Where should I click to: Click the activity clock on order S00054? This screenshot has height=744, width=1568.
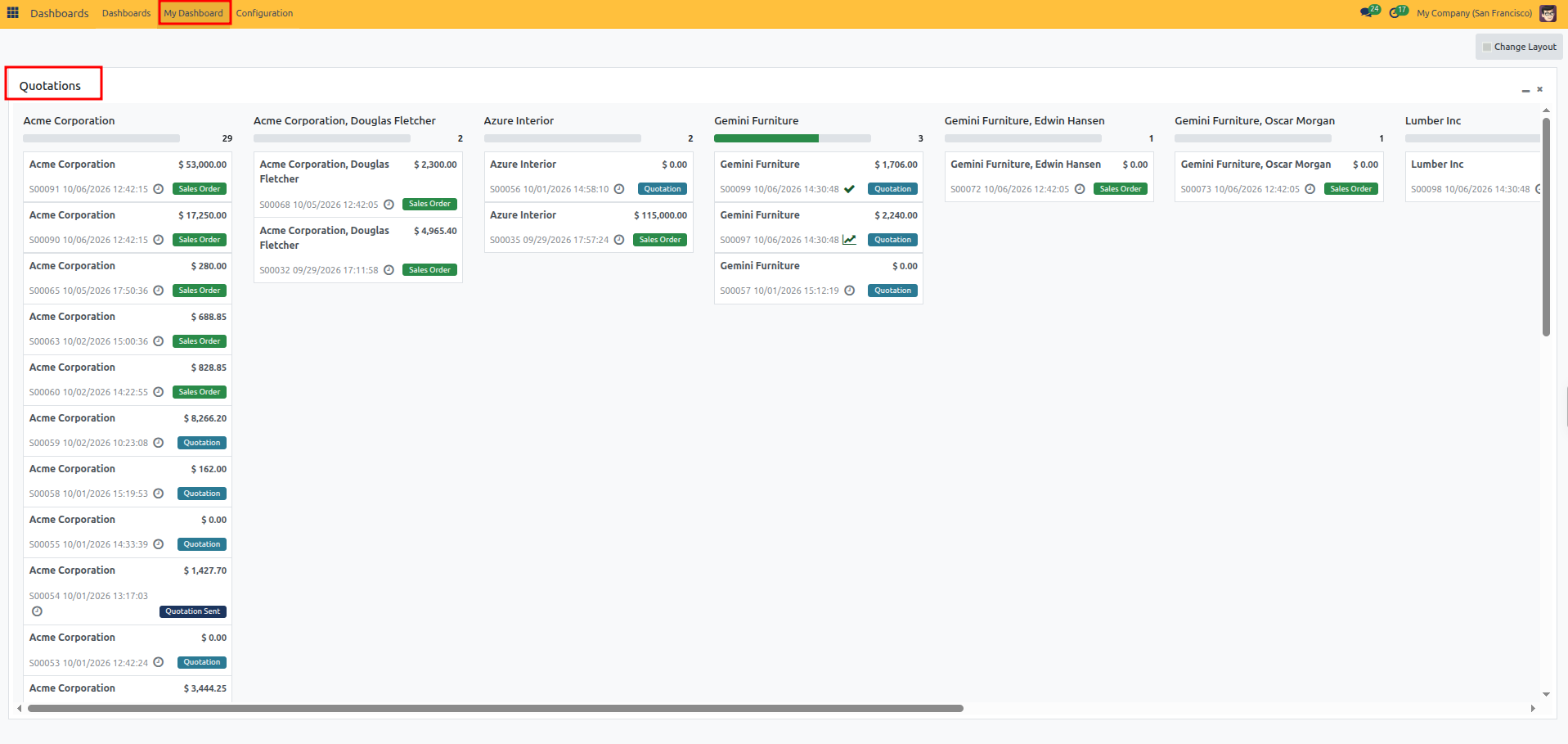37,611
